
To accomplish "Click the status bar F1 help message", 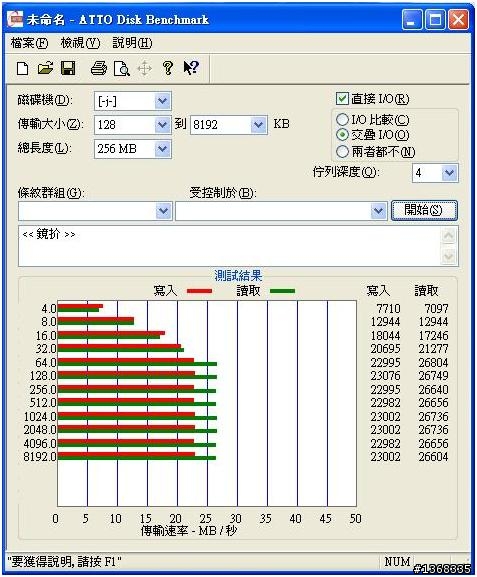I will coord(64,562).
